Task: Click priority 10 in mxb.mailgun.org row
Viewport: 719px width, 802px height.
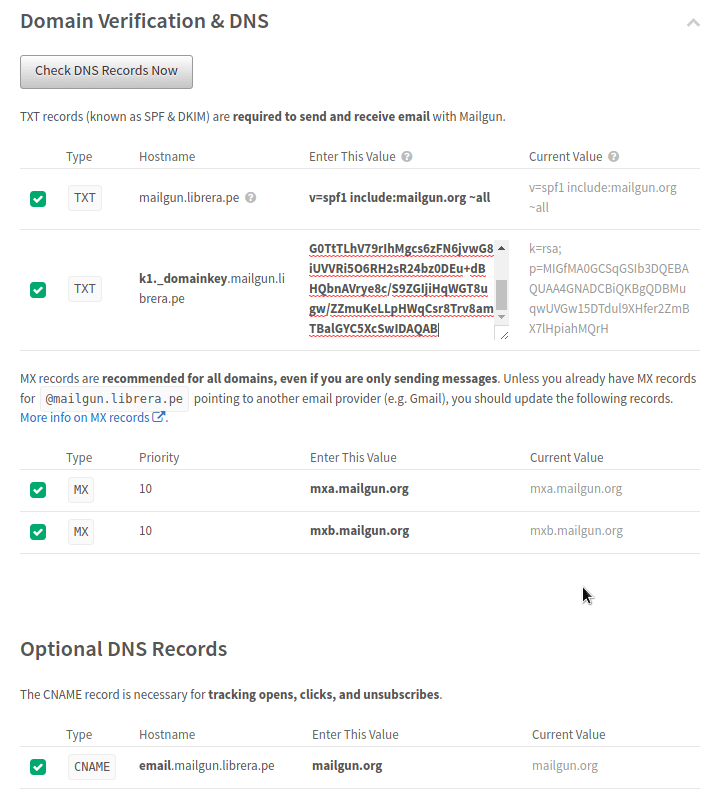Action: pyautogui.click(x=146, y=531)
